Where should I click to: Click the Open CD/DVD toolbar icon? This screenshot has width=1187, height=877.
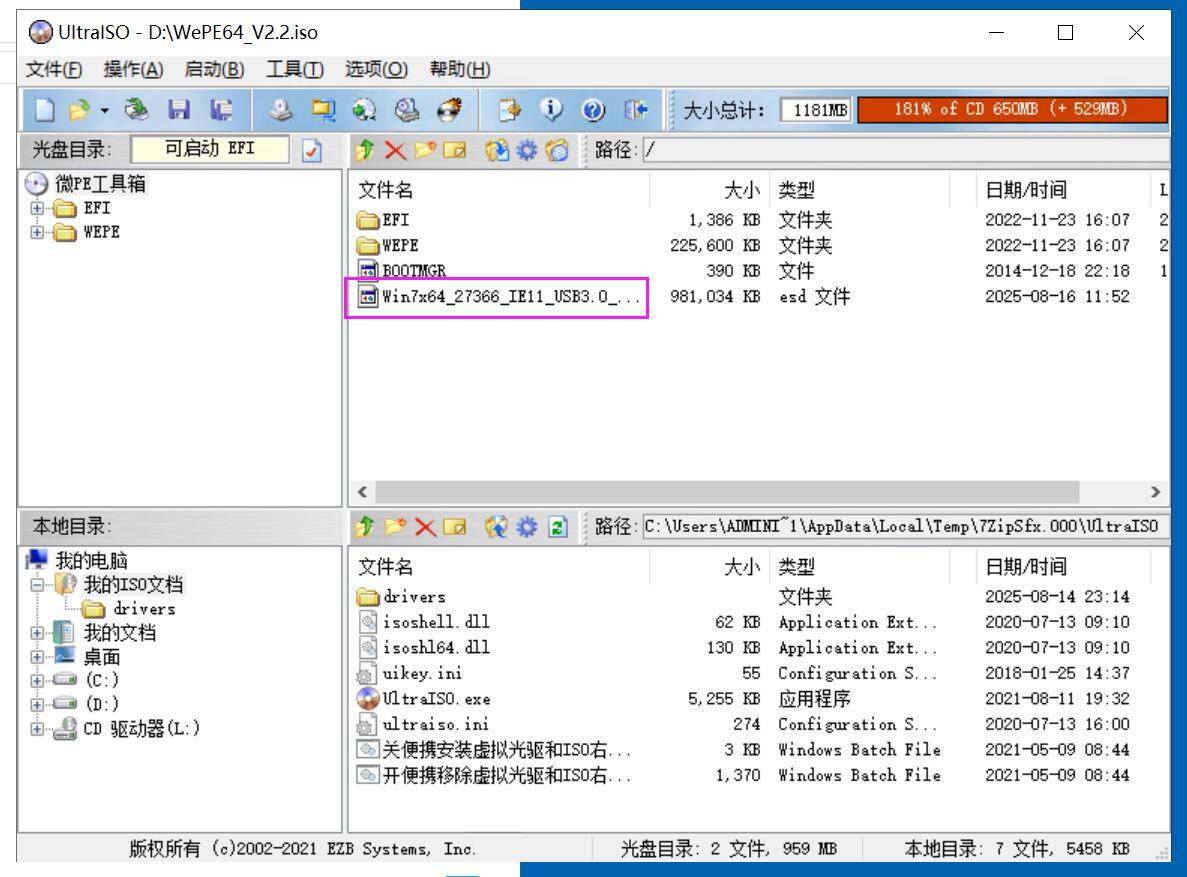[137, 111]
